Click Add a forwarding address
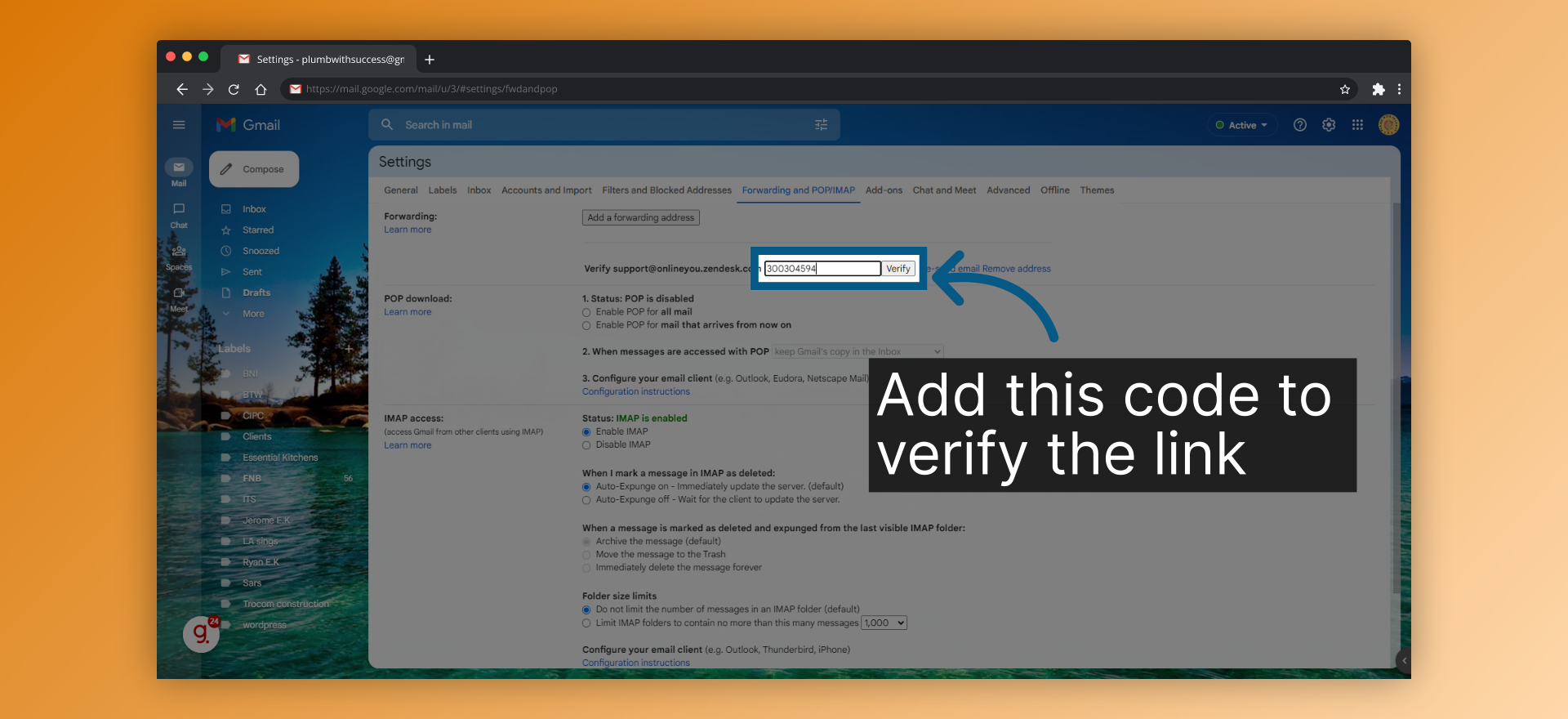Viewport: 1568px width, 719px height. tap(641, 217)
